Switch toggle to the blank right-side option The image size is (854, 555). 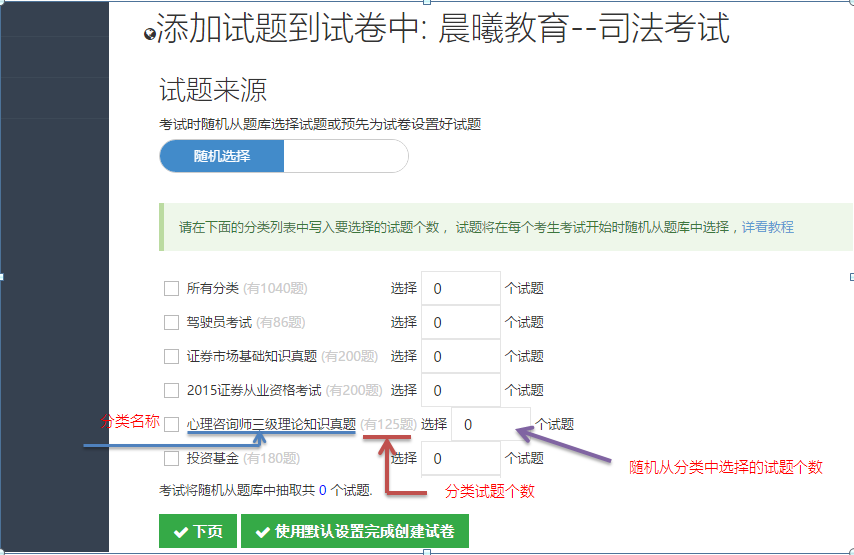coord(345,156)
